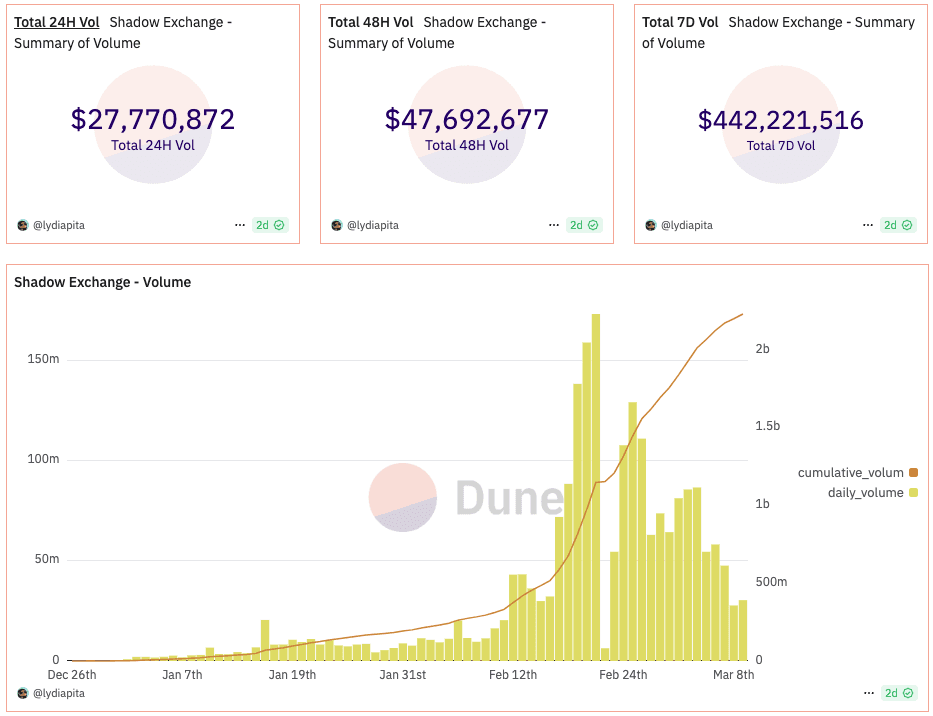Select the $442,221,516 counter value
The width and height of the screenshot is (933, 716).
(781, 120)
